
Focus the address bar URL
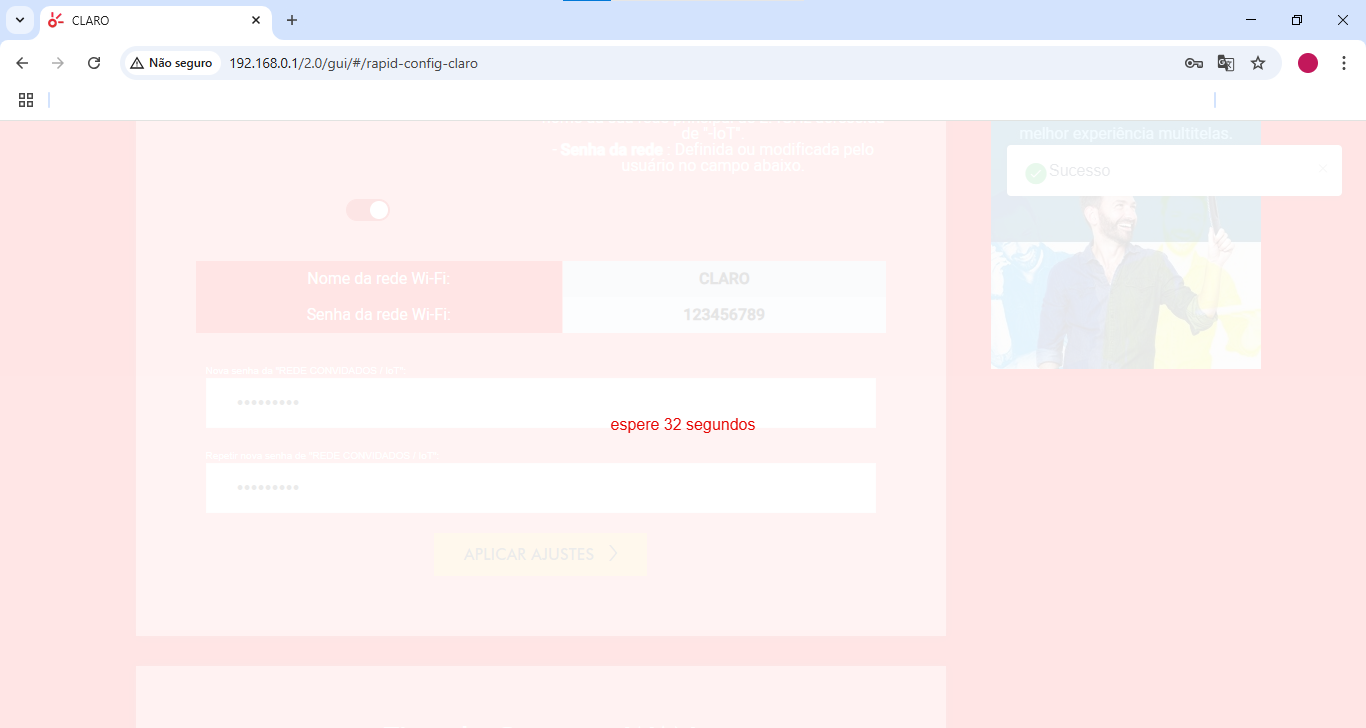tap(354, 63)
